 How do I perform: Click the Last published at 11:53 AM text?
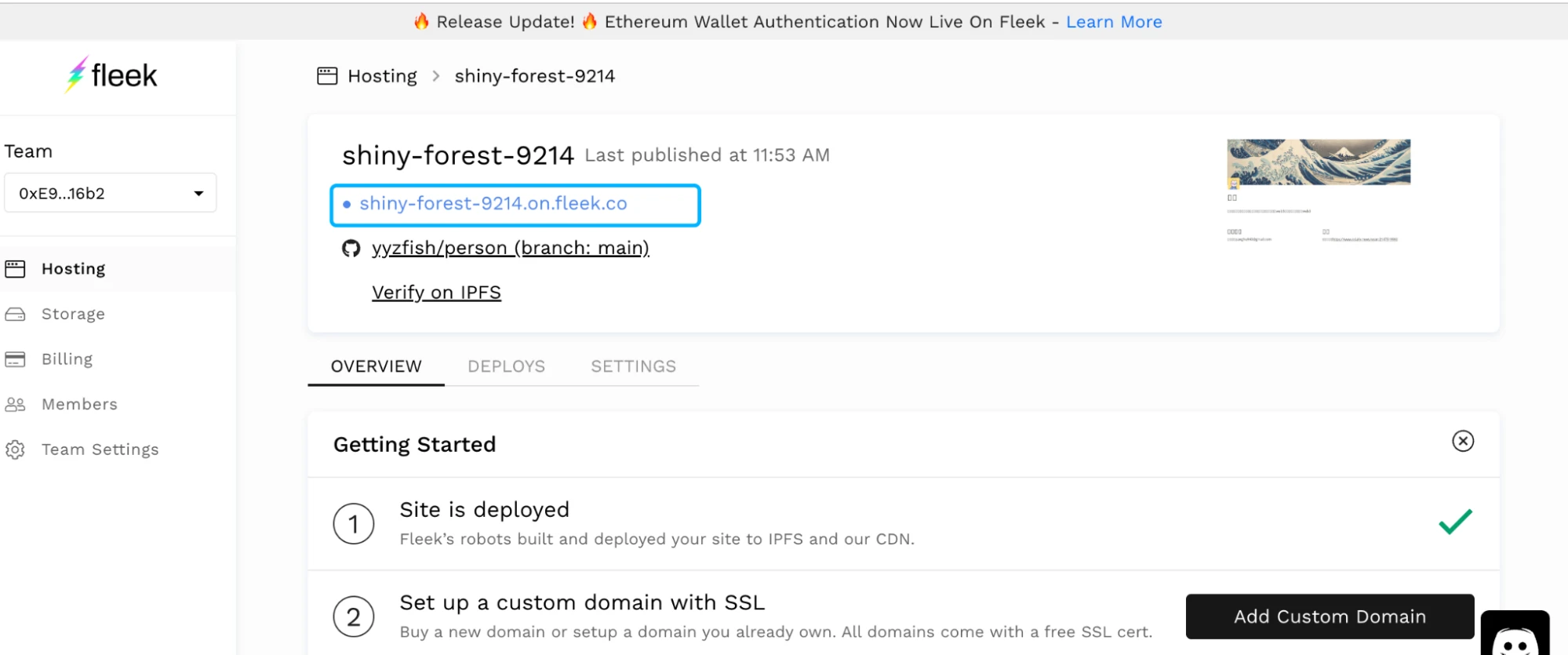pos(707,155)
